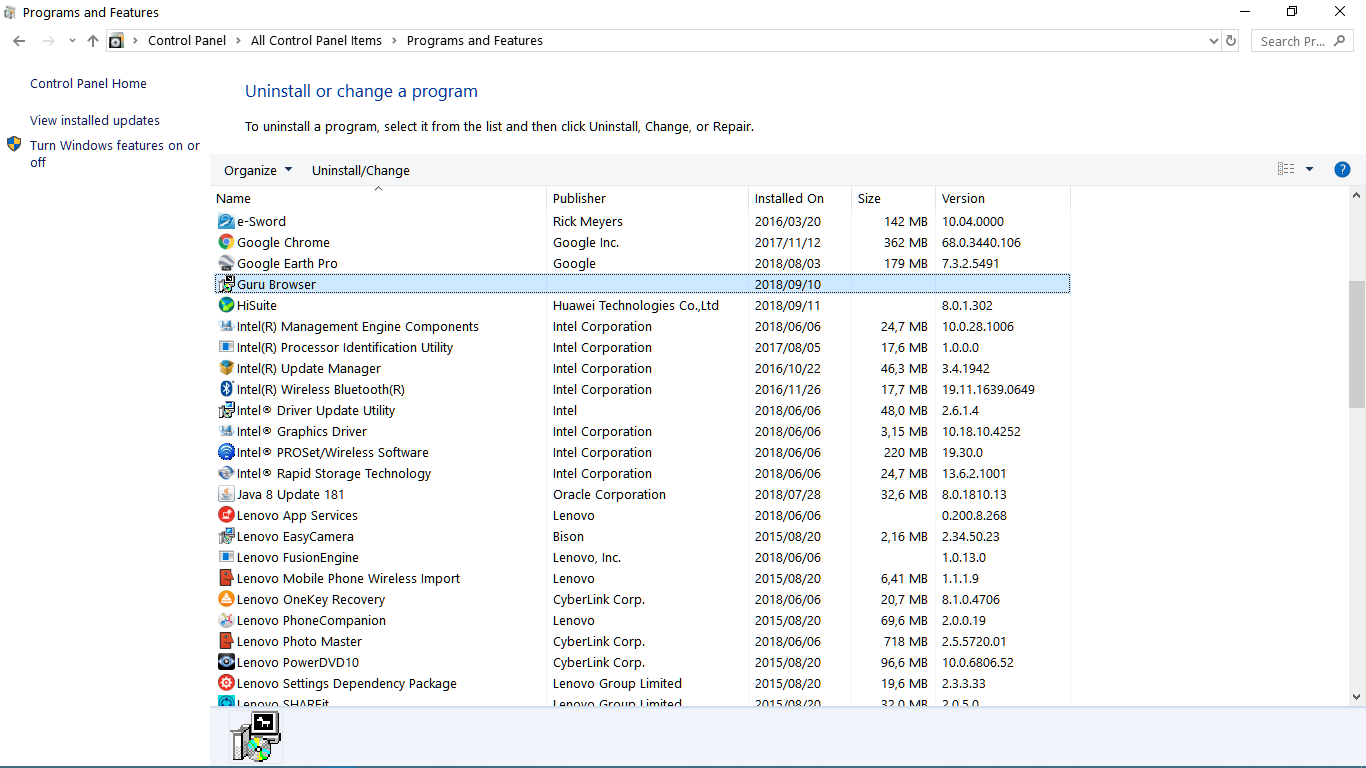Expand the chevron after All Control Panel Items
Screen dimensions: 1366x768
[x=393, y=41]
